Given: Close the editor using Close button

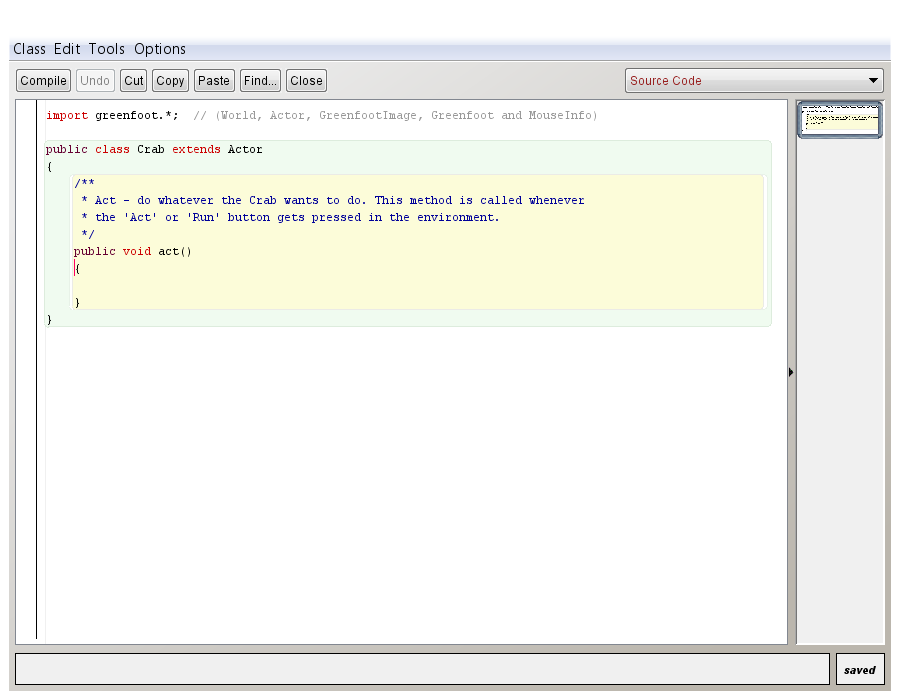Looking at the screenshot, I should (x=306, y=81).
